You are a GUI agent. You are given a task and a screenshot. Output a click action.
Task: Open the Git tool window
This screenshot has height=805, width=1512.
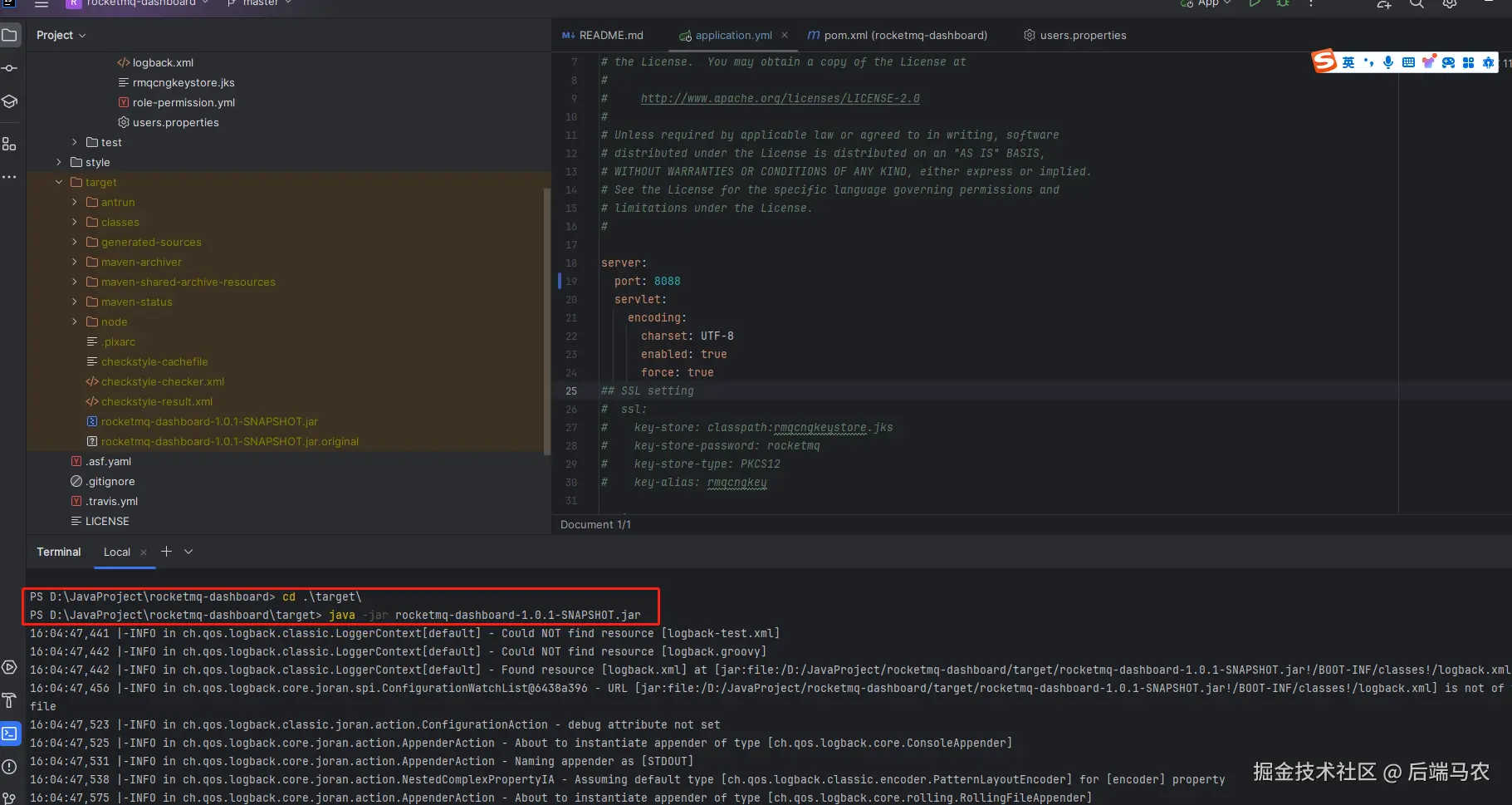pyautogui.click(x=10, y=798)
